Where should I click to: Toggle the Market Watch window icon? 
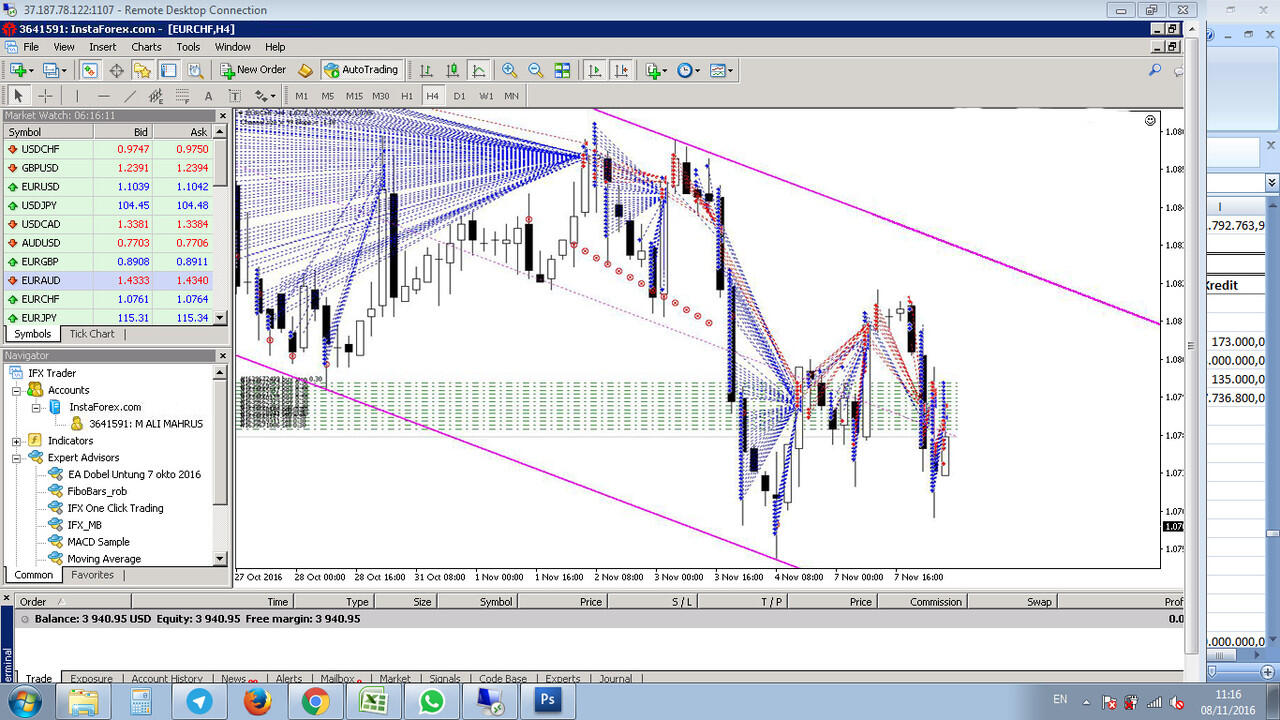90,70
